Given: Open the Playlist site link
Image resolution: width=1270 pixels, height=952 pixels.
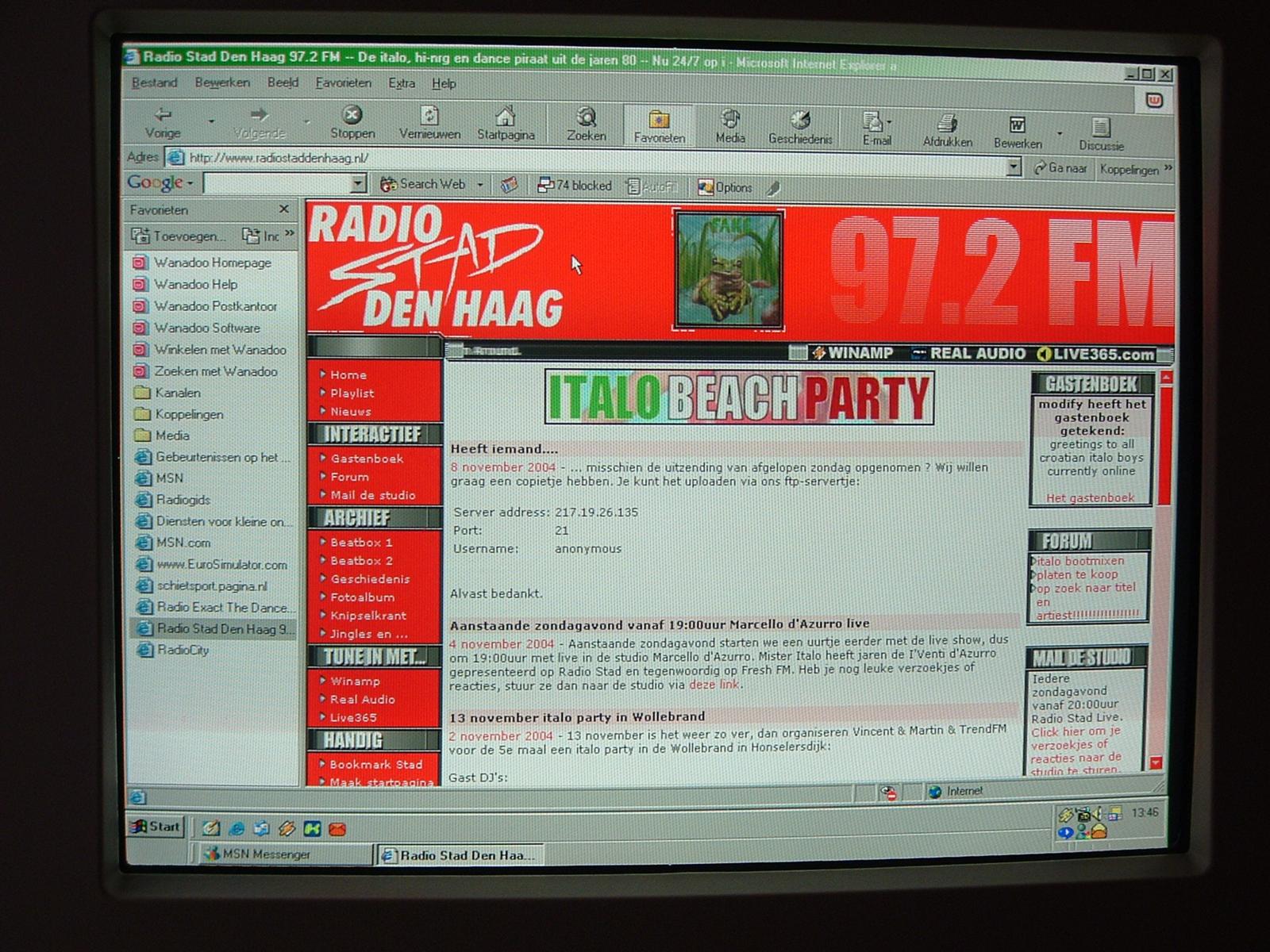Looking at the screenshot, I should coord(352,393).
